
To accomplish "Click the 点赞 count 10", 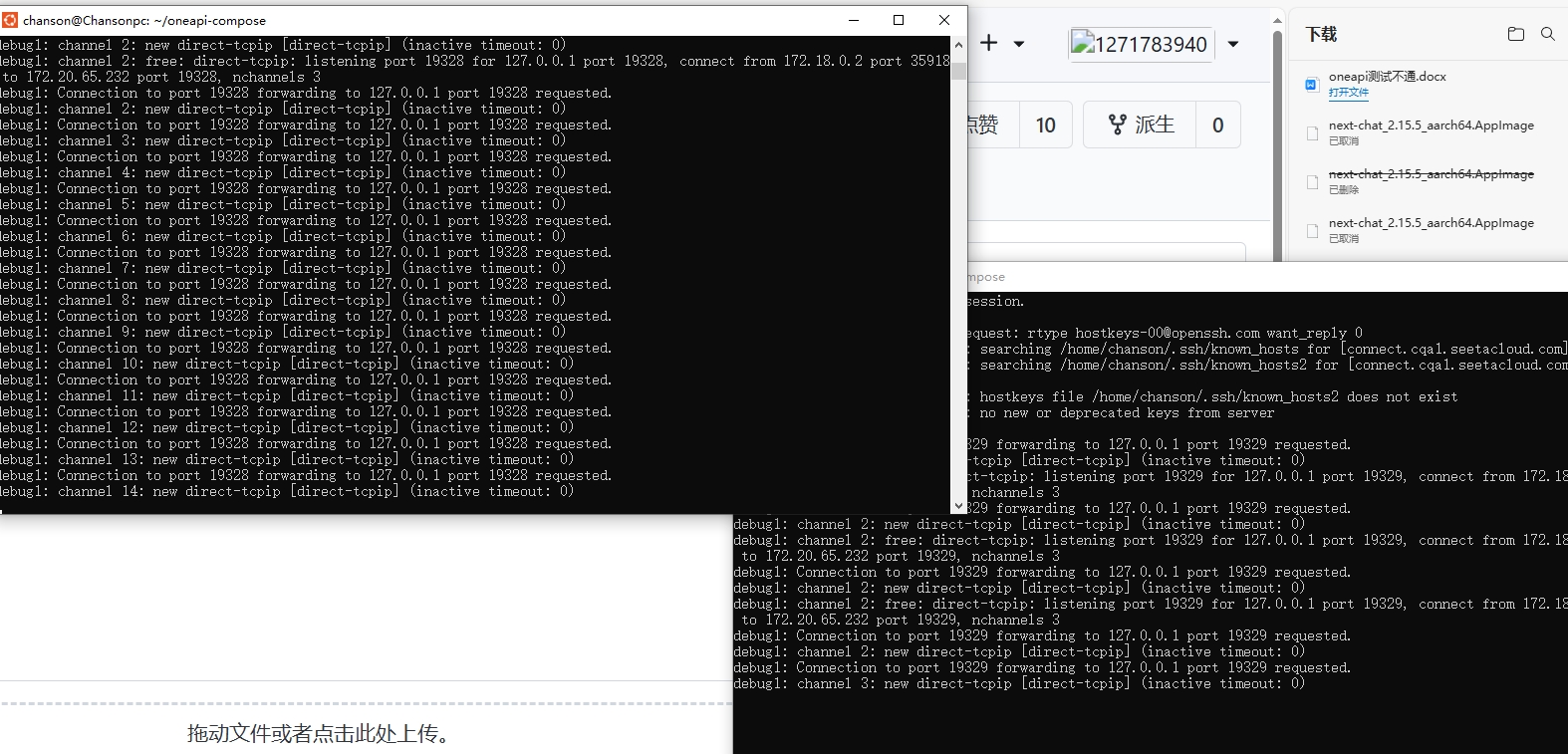I will pos(1045,125).
